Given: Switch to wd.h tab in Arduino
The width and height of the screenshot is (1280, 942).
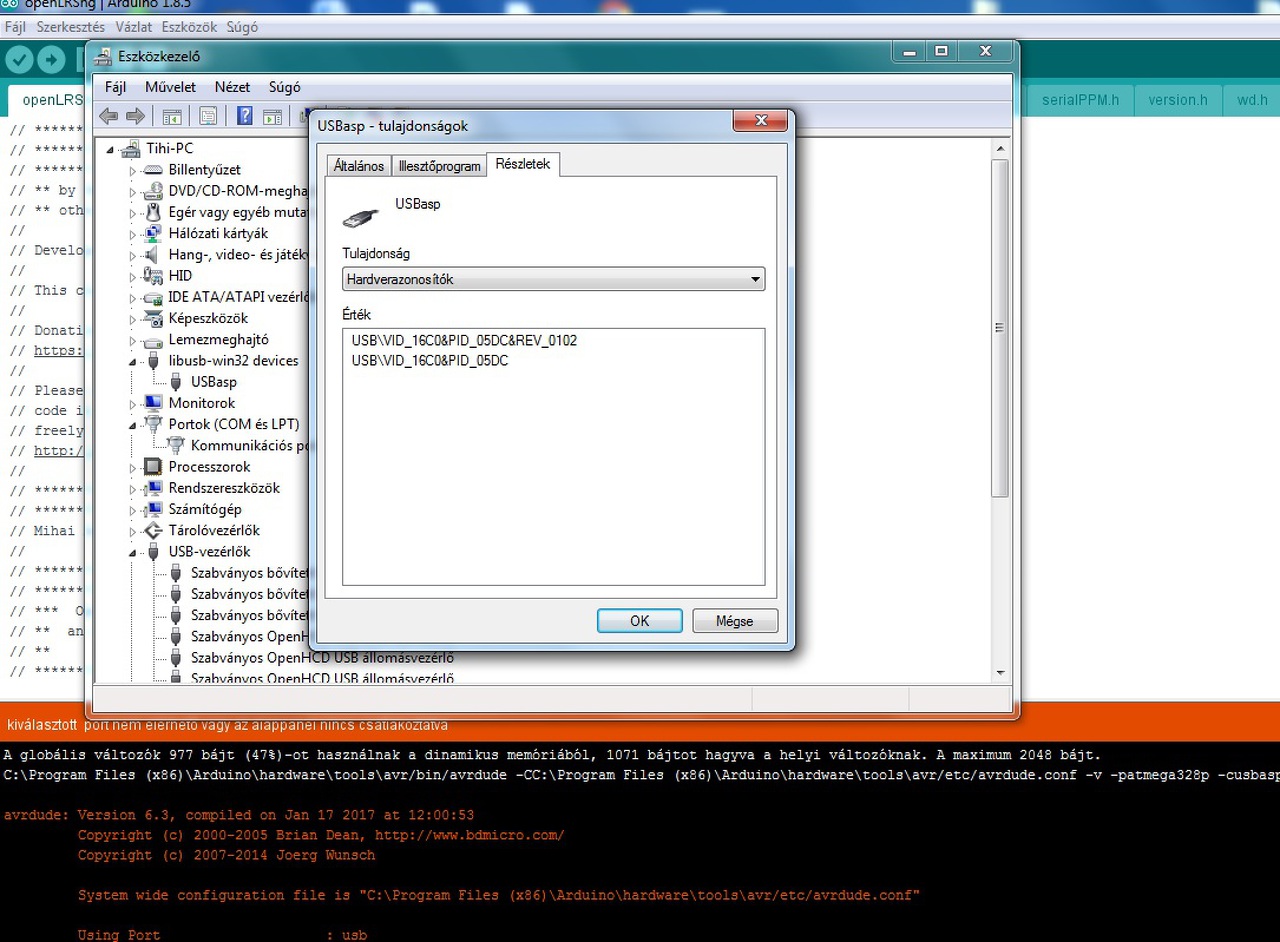Looking at the screenshot, I should pos(1252,100).
